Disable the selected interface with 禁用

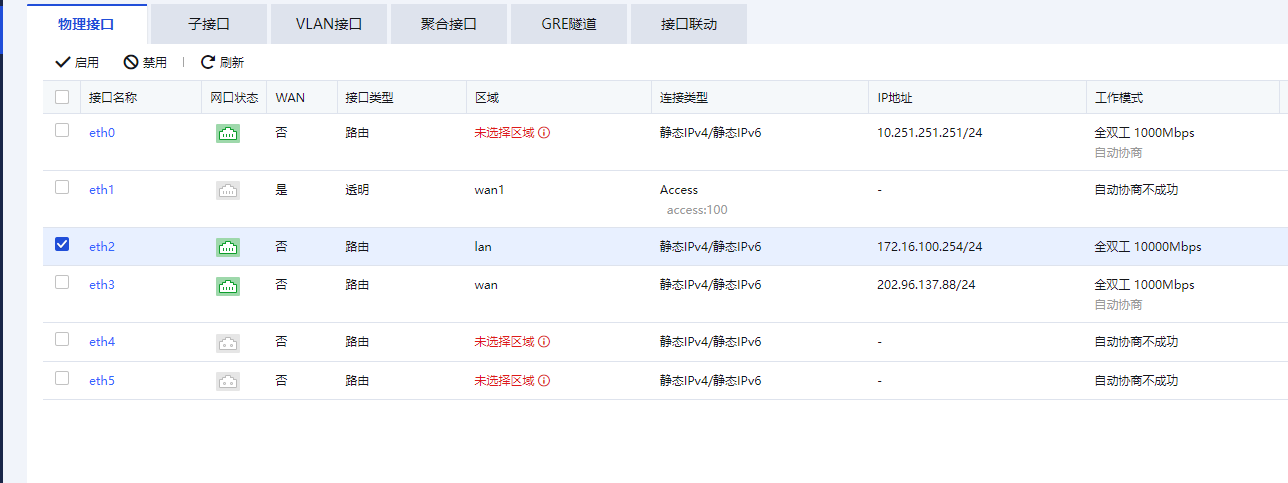click(x=145, y=62)
